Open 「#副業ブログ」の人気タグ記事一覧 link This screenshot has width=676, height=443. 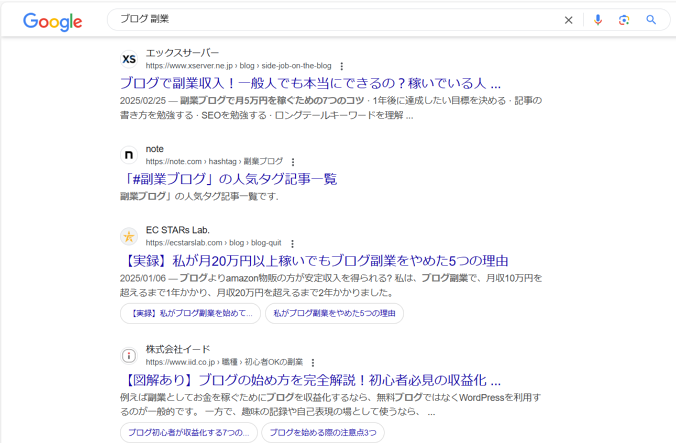[x=228, y=179]
